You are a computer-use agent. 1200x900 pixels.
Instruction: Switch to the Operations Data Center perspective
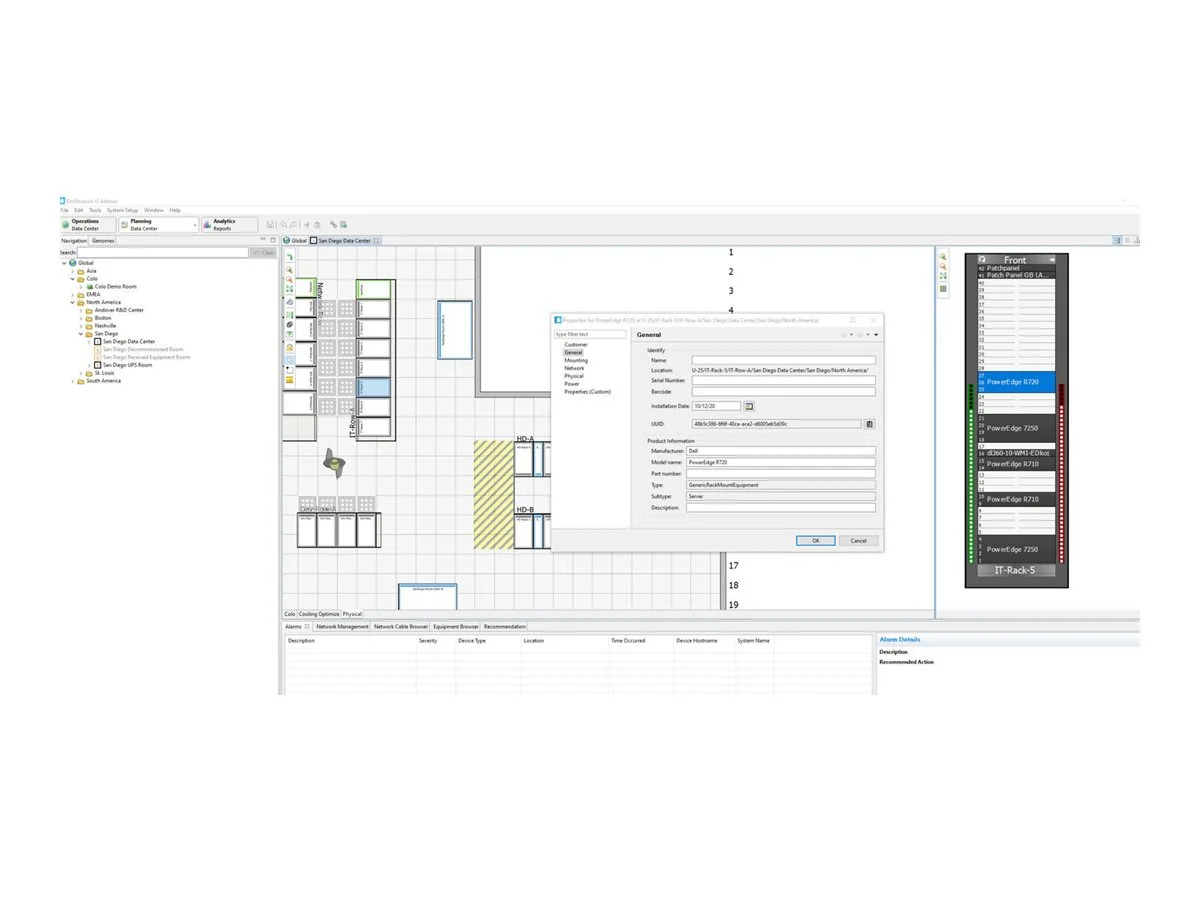pos(85,225)
